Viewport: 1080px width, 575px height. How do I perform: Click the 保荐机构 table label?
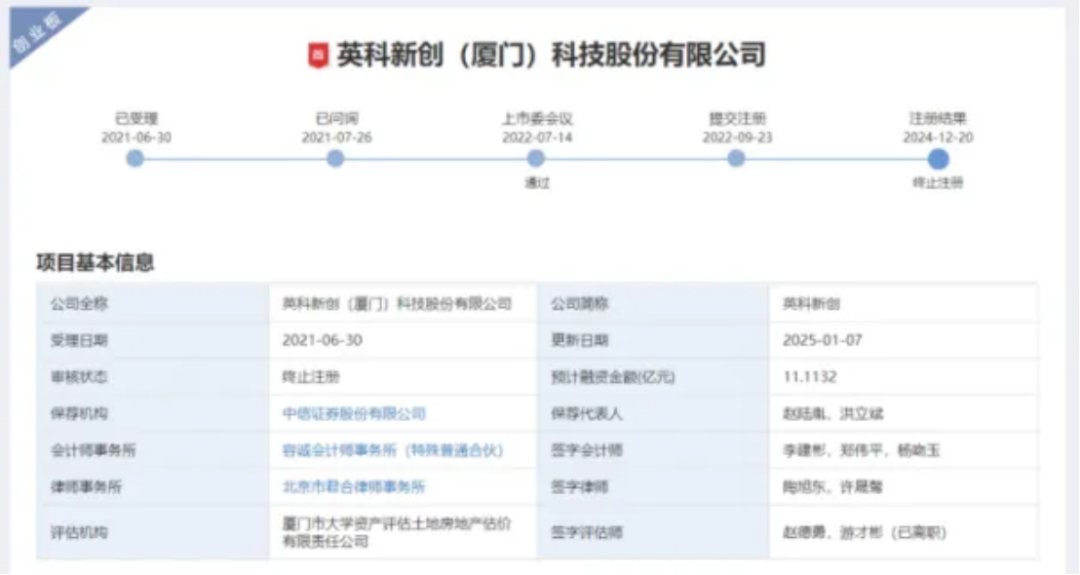pos(79,414)
